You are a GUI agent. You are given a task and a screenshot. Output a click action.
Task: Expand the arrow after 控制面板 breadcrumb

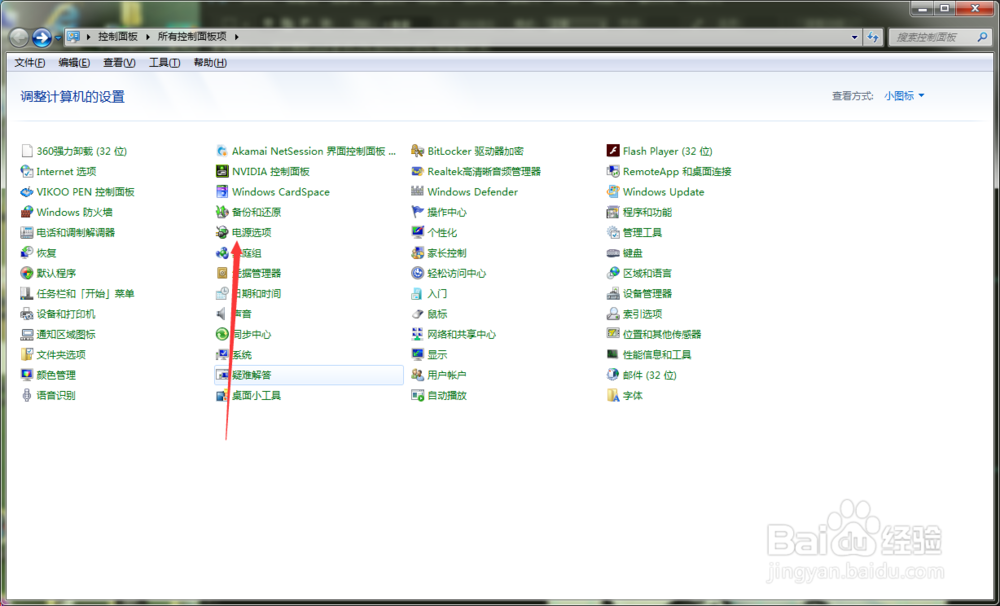147,37
